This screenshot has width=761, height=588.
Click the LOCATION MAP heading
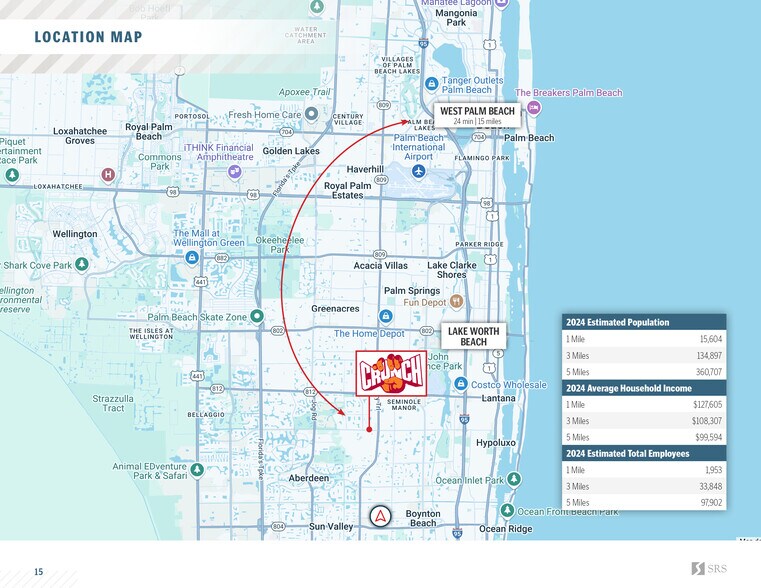pyautogui.click(x=88, y=37)
